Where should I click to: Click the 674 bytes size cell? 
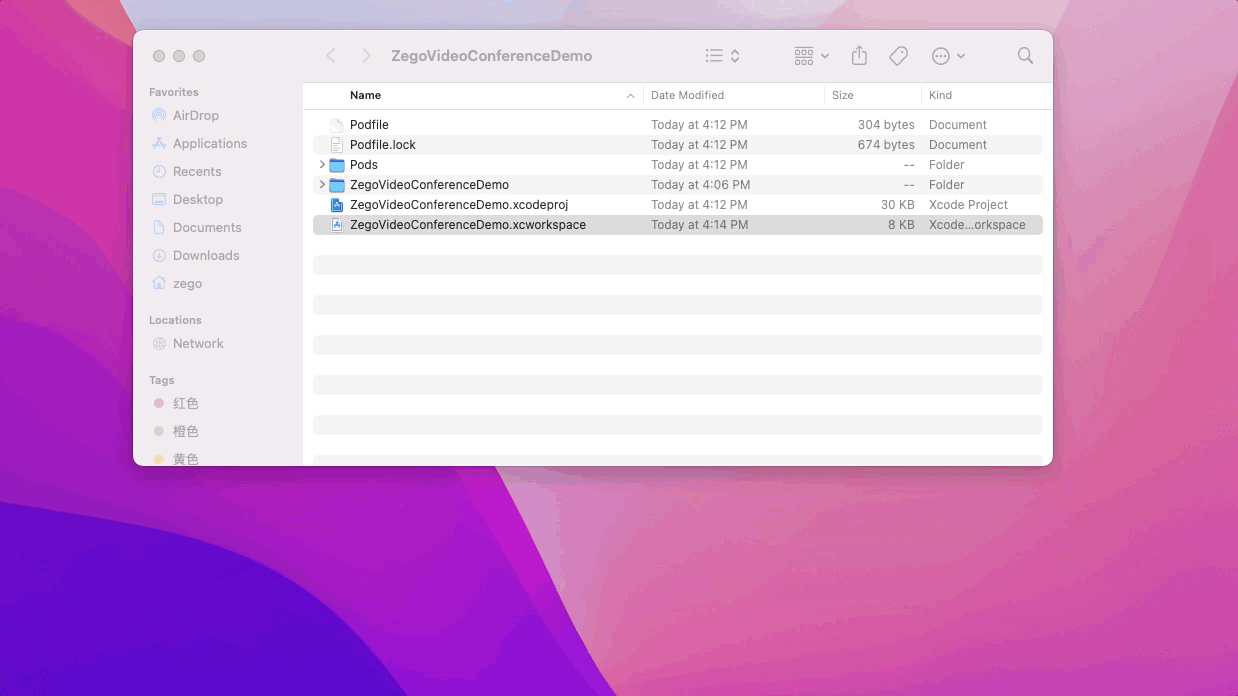coord(886,145)
